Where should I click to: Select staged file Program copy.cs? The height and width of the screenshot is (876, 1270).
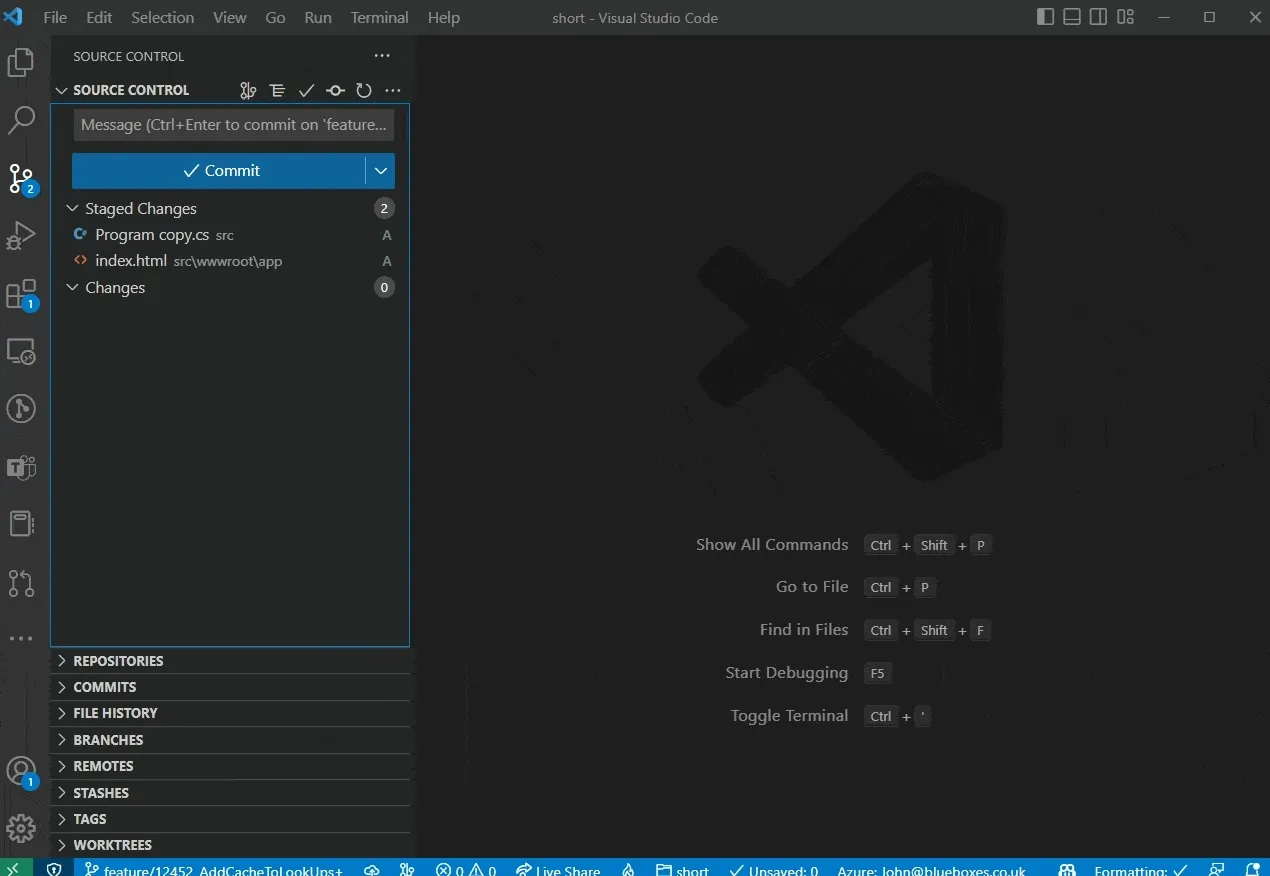(x=230, y=235)
